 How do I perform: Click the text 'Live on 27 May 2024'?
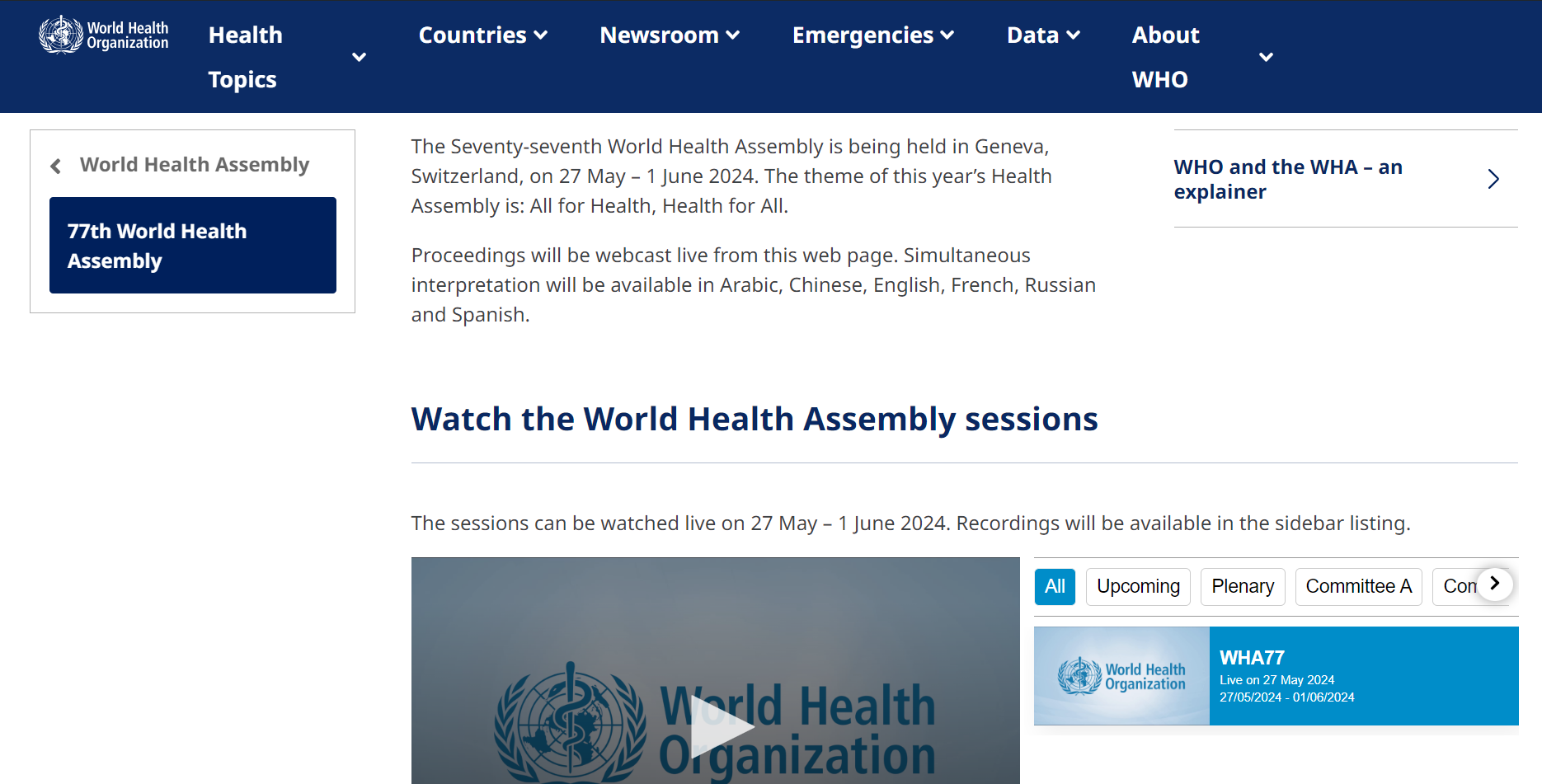pyautogui.click(x=1276, y=680)
